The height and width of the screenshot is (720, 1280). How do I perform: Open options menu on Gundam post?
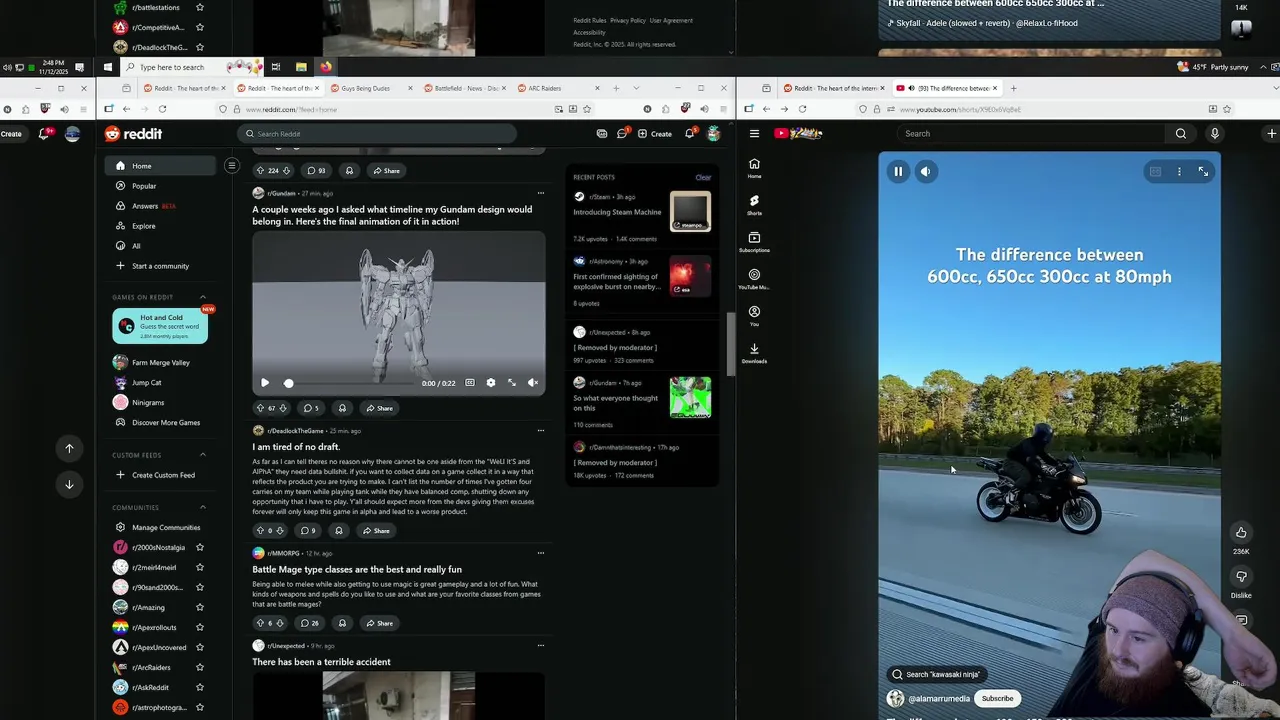click(x=541, y=193)
